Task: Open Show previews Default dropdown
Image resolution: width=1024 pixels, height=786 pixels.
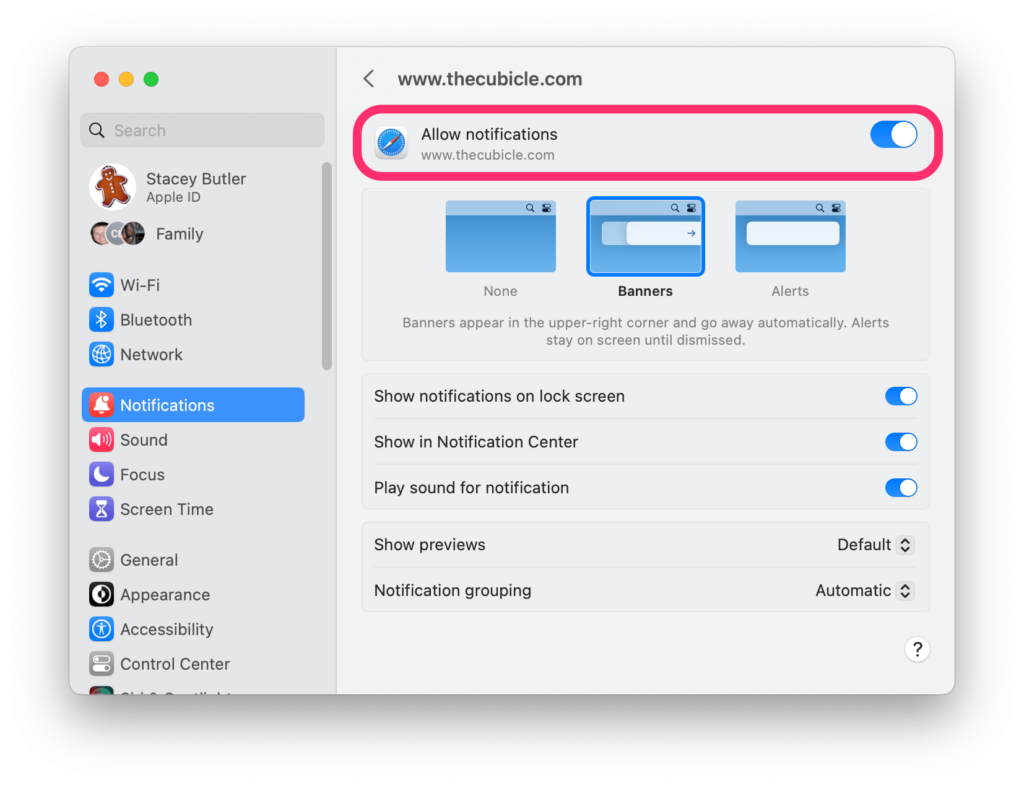Action: [875, 545]
